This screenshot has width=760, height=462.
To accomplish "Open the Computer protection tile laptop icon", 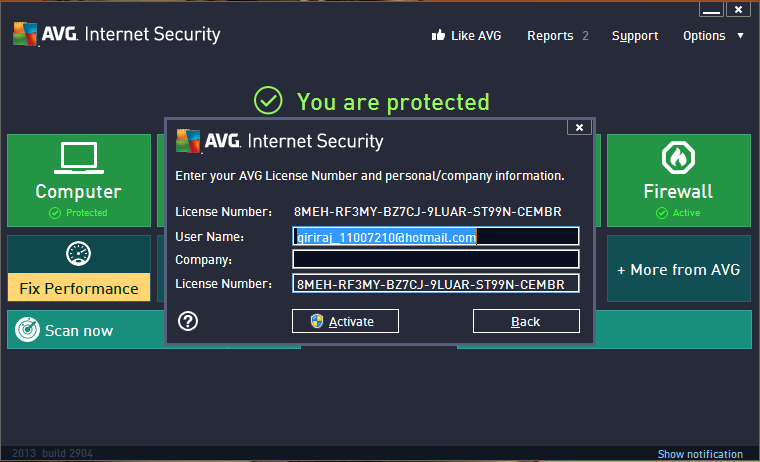I will (x=79, y=158).
